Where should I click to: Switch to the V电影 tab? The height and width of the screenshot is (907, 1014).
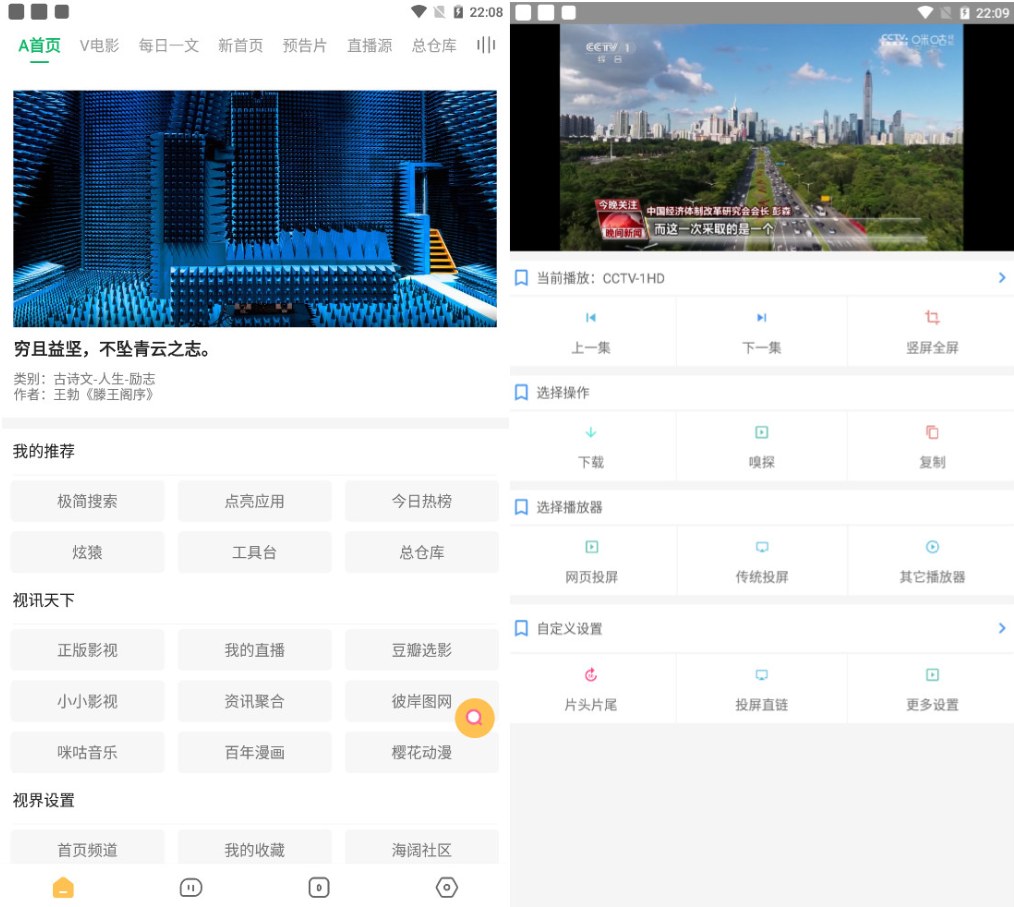[94, 45]
